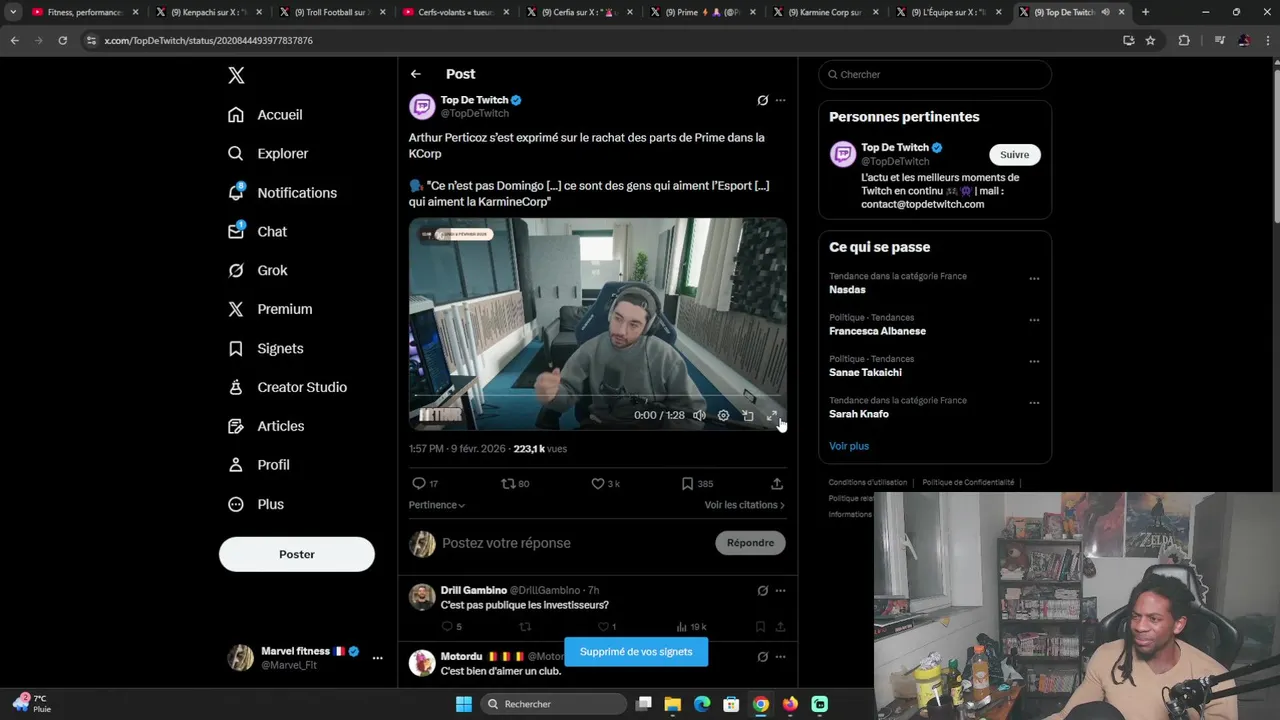Expand video to fullscreen
Viewport: 1280px width, 720px height.
pyautogui.click(x=772, y=415)
